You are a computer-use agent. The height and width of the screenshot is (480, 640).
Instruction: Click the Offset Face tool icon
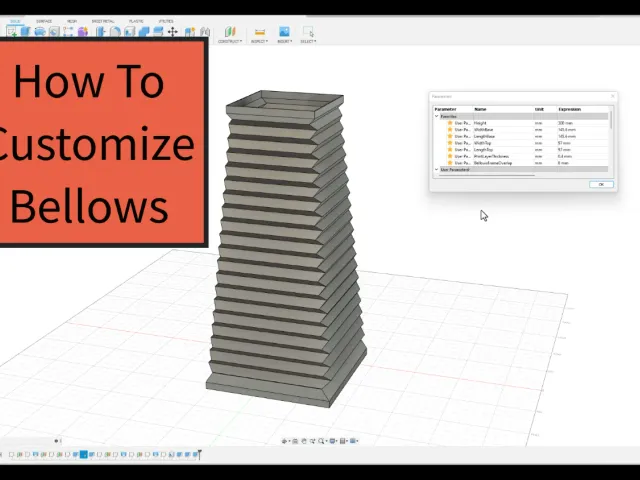point(158,31)
